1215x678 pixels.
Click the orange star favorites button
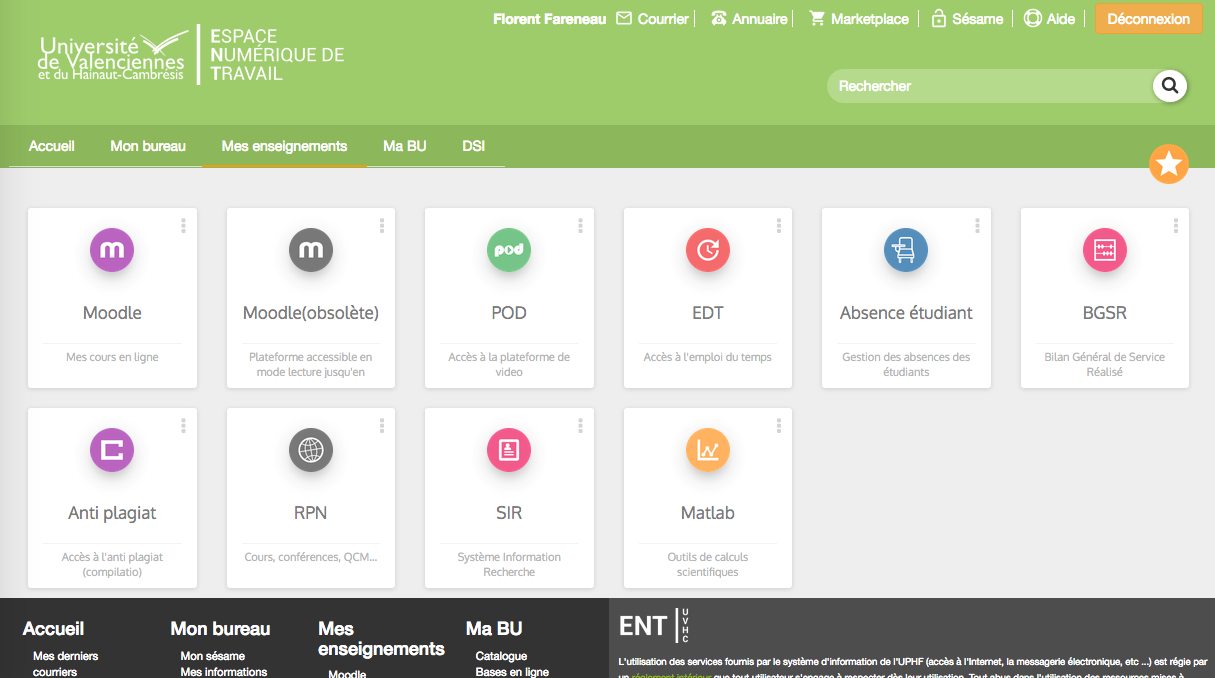click(1168, 164)
